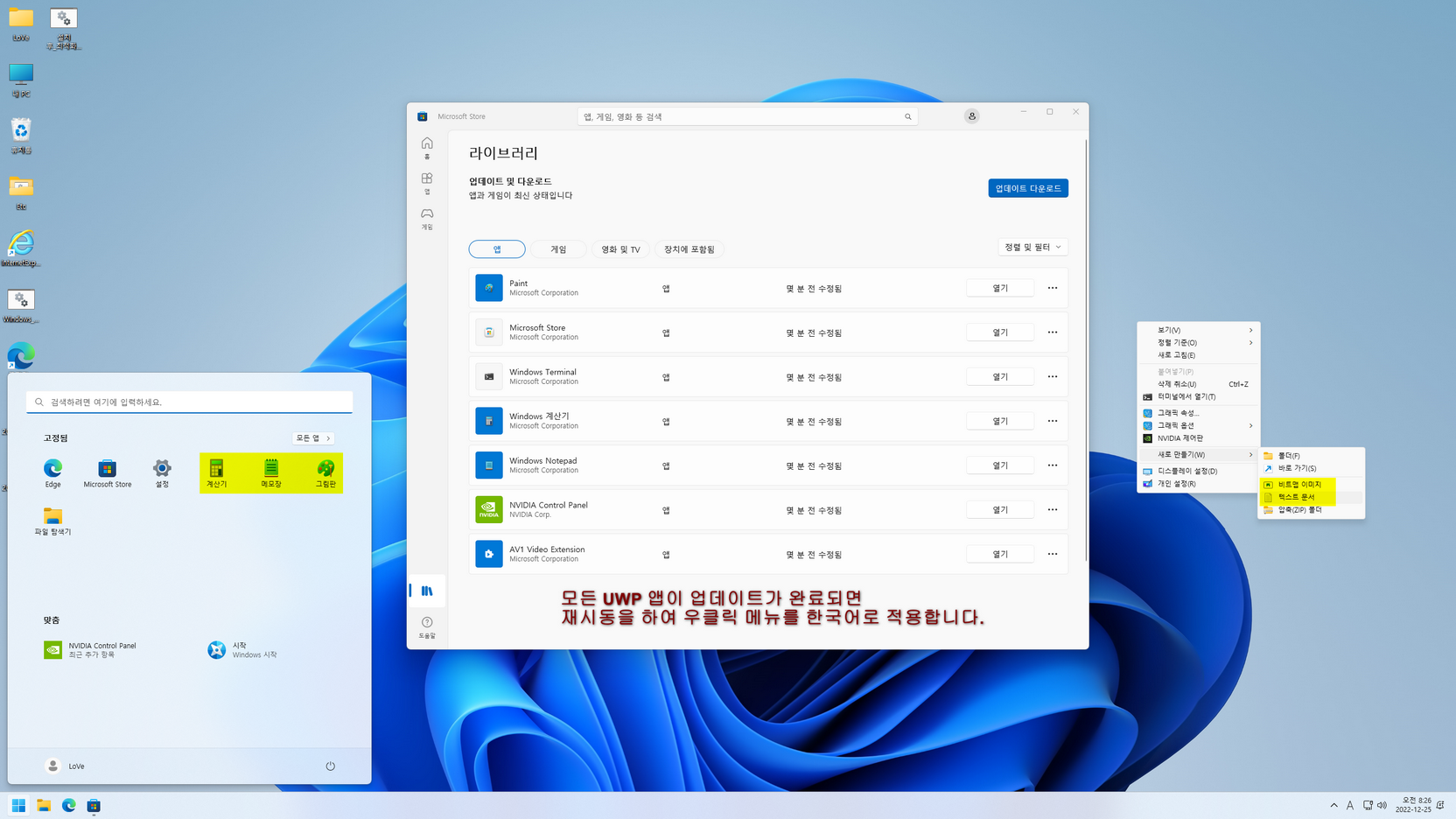Open the Apps section in Store sidebar
The width and height of the screenshot is (1456, 819).
click(x=427, y=183)
